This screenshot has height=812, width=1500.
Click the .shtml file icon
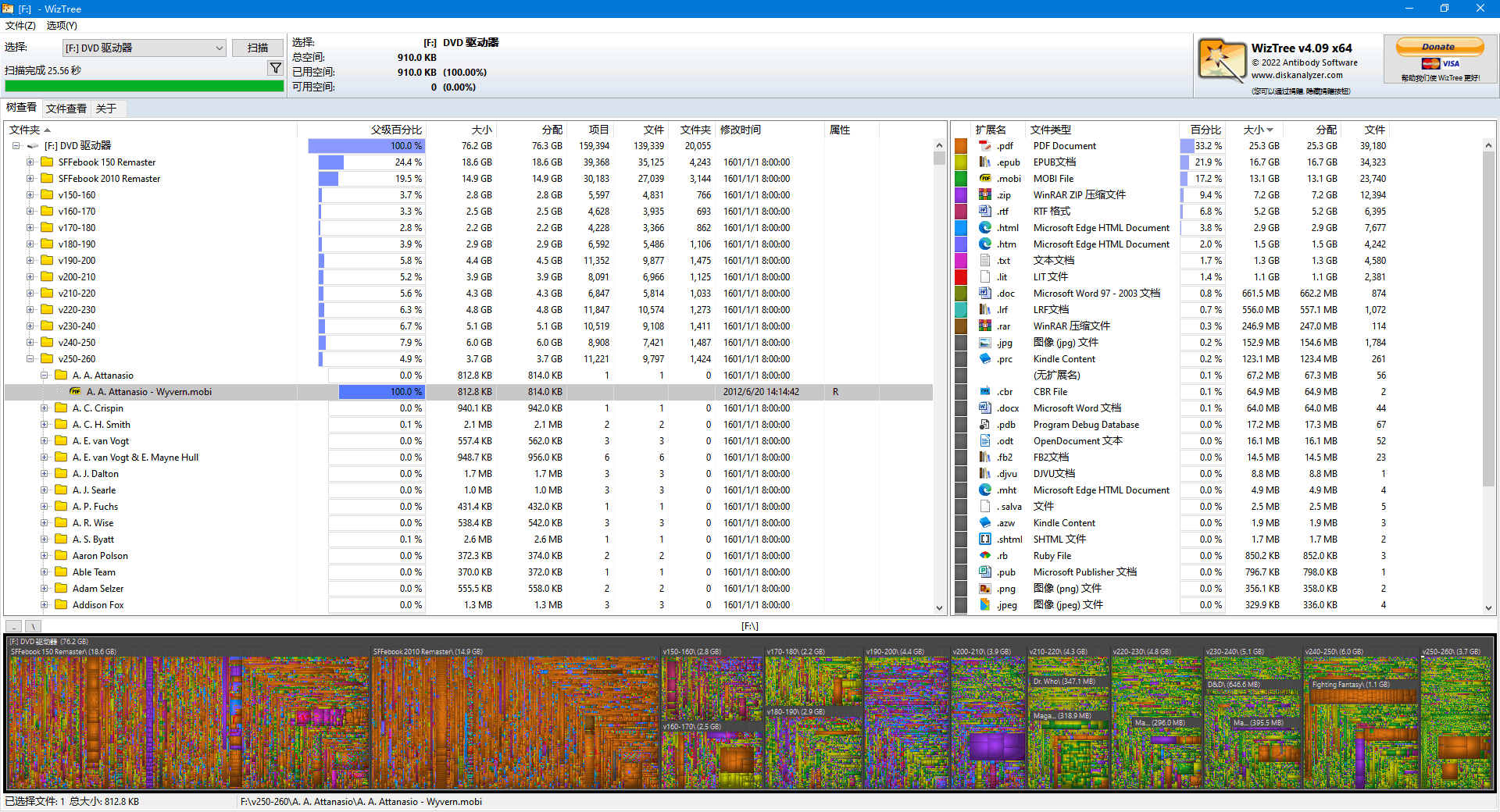985,540
